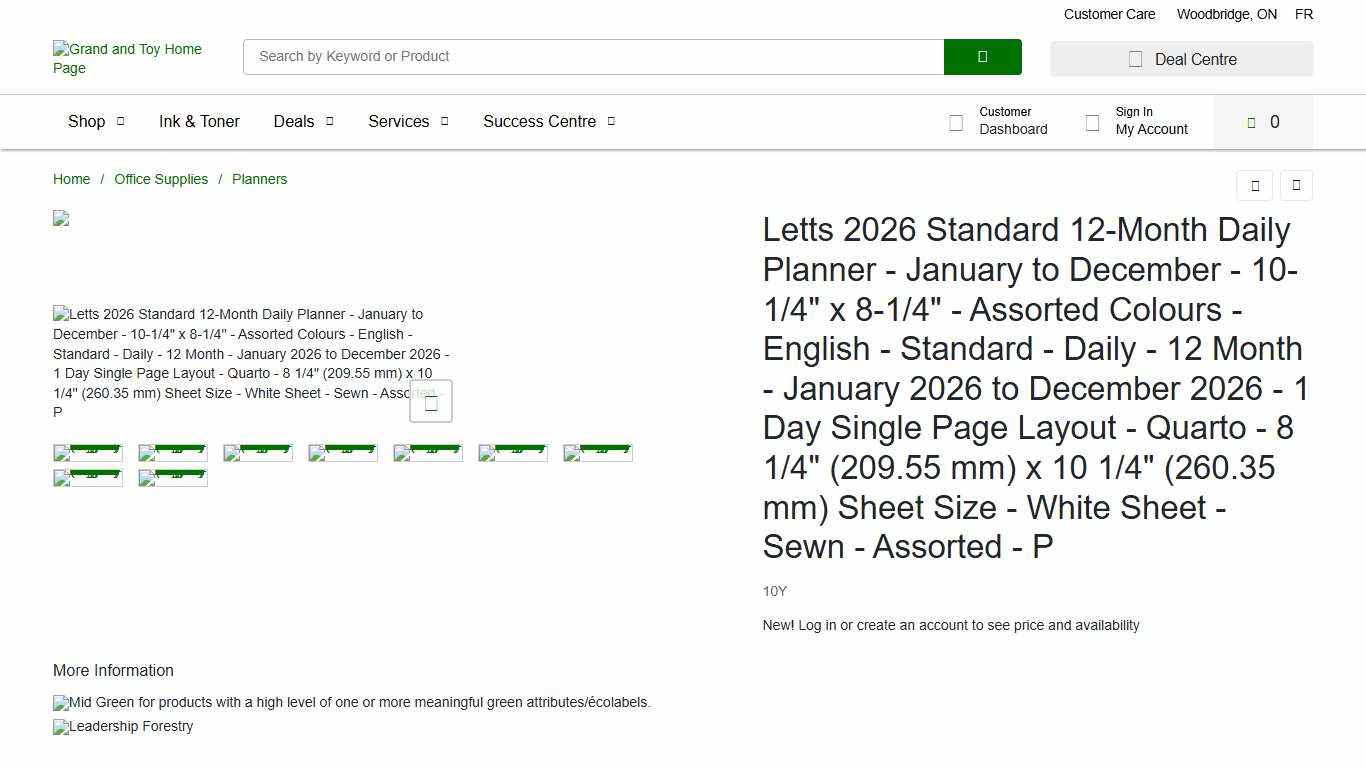Viewport: 1366px width, 768px height.
Task: Click the Search by Keyword or Product field
Action: pyautogui.click(x=593, y=57)
